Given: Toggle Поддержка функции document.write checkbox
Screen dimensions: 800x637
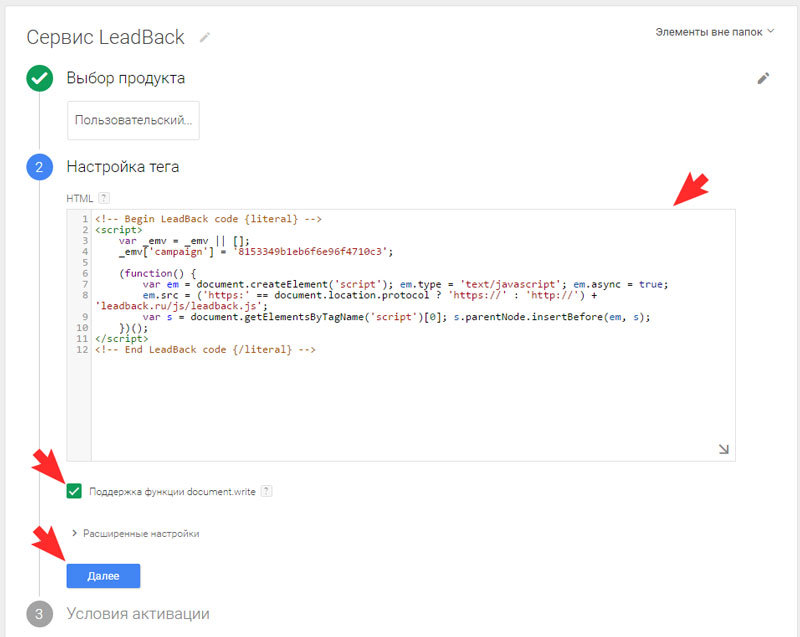Looking at the screenshot, I should 74,491.
